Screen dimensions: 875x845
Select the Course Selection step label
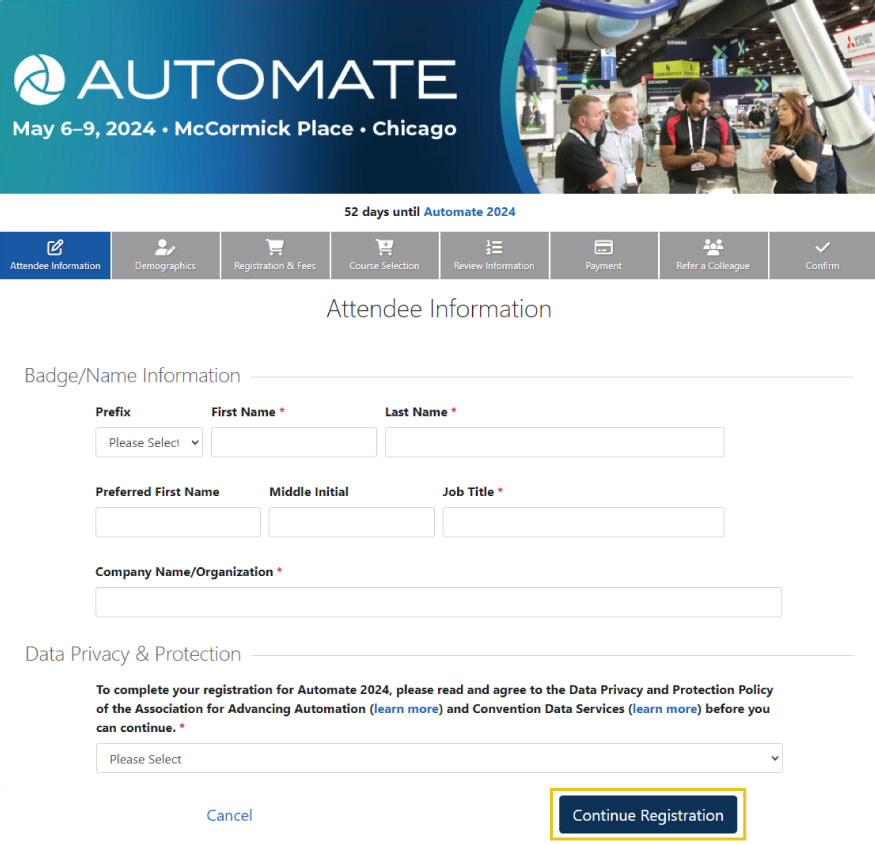tap(384, 266)
